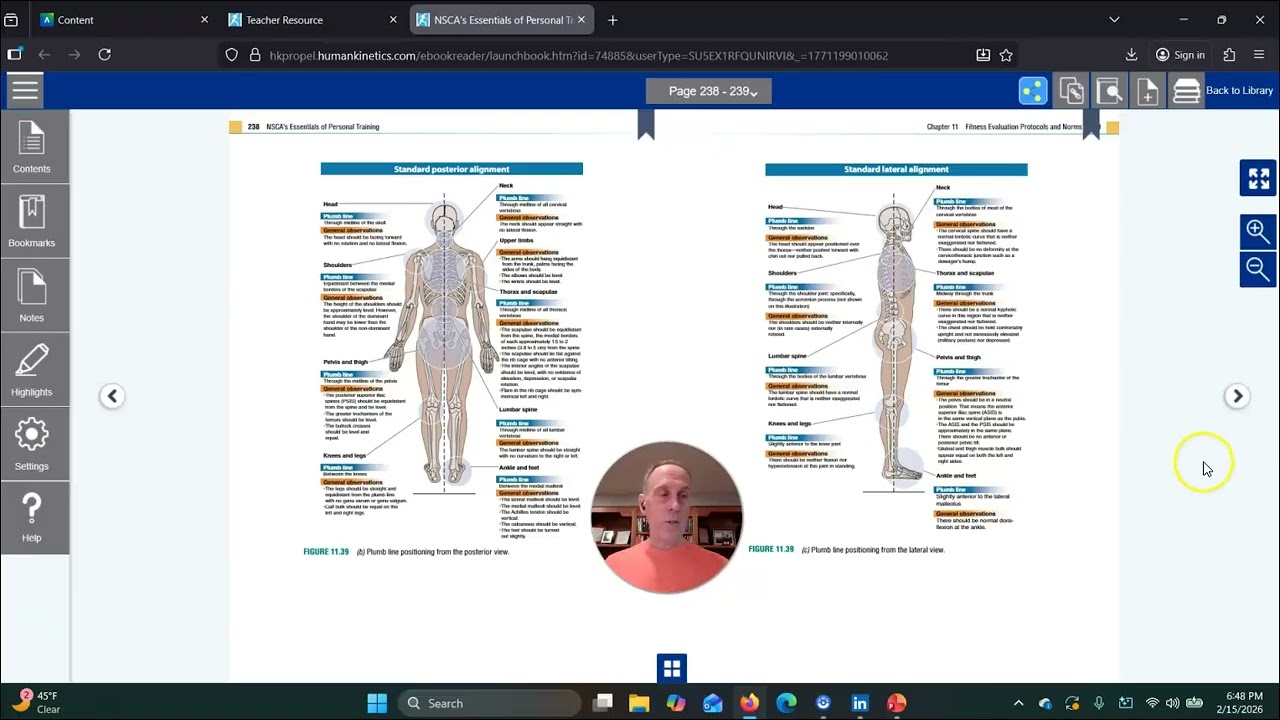Screen dimensions: 1280x720
Task: Open the hamburger menu in the reader
Action: (25, 91)
